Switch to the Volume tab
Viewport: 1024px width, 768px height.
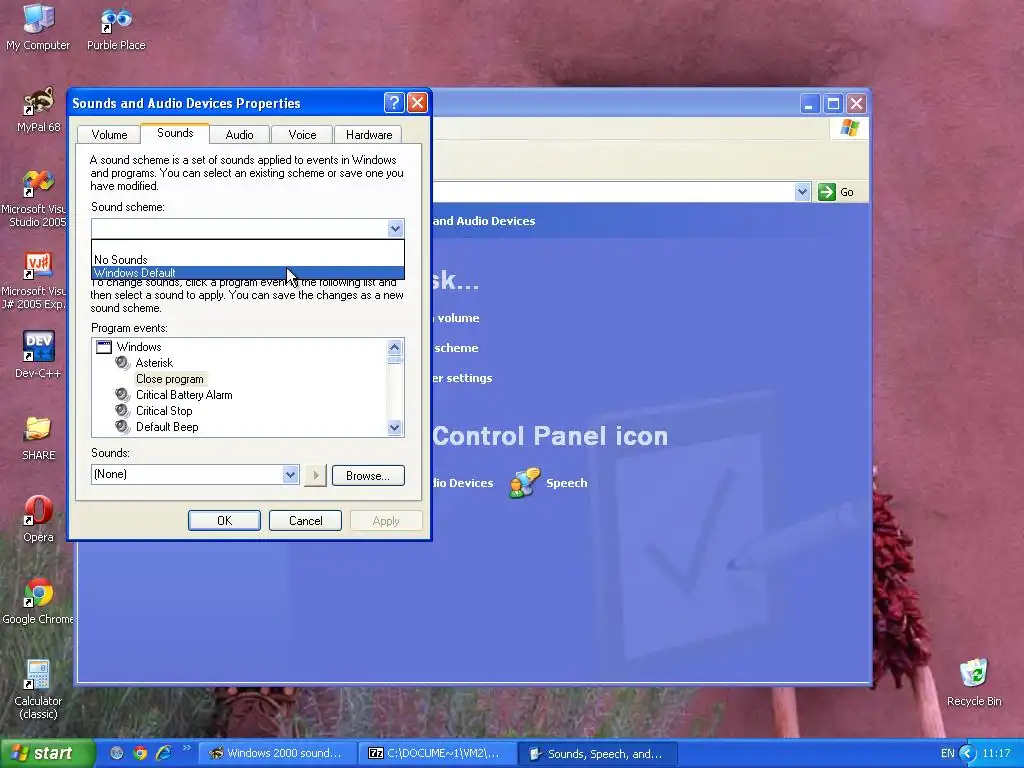109,135
